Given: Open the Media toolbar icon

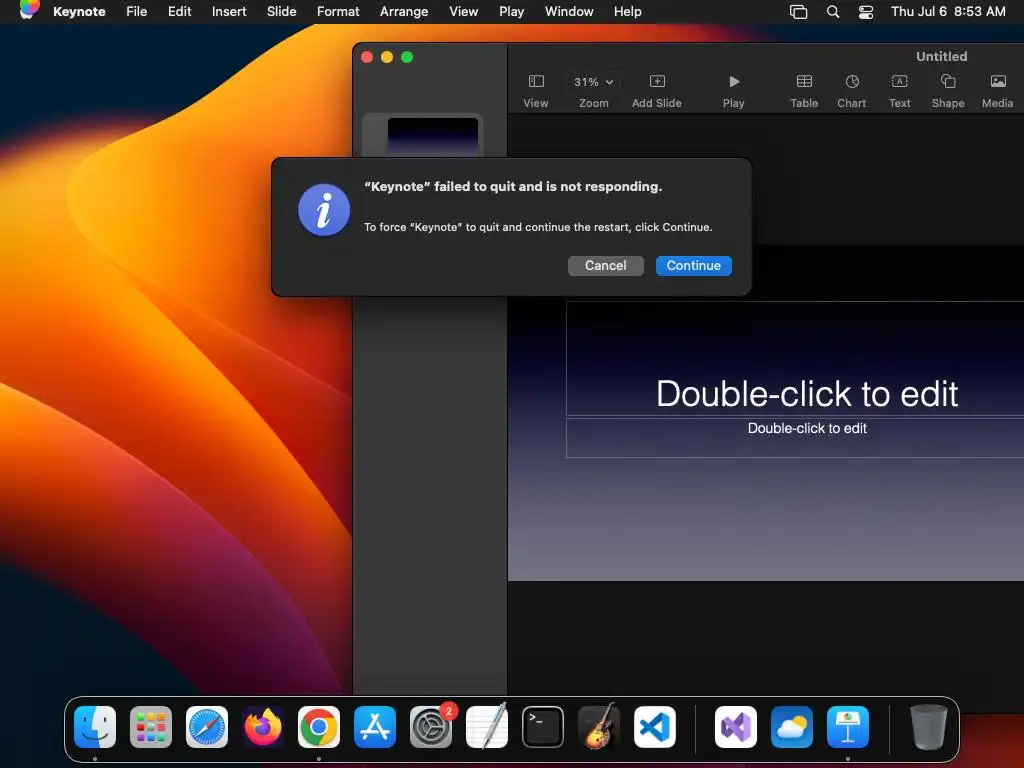Looking at the screenshot, I should tap(998, 82).
